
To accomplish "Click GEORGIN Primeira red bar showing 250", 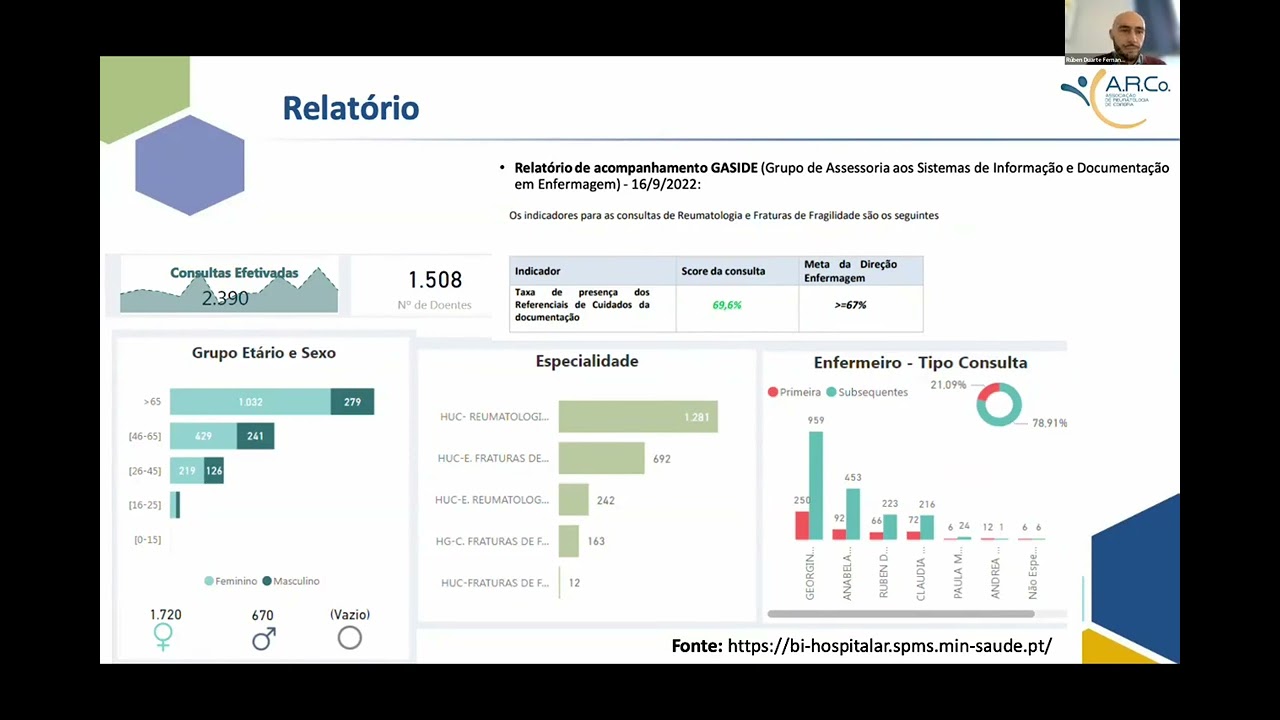I will click(802, 526).
